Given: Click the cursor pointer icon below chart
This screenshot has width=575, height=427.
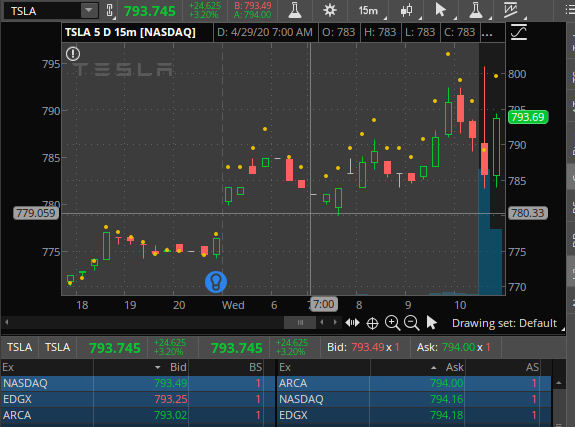Looking at the screenshot, I should tap(432, 323).
